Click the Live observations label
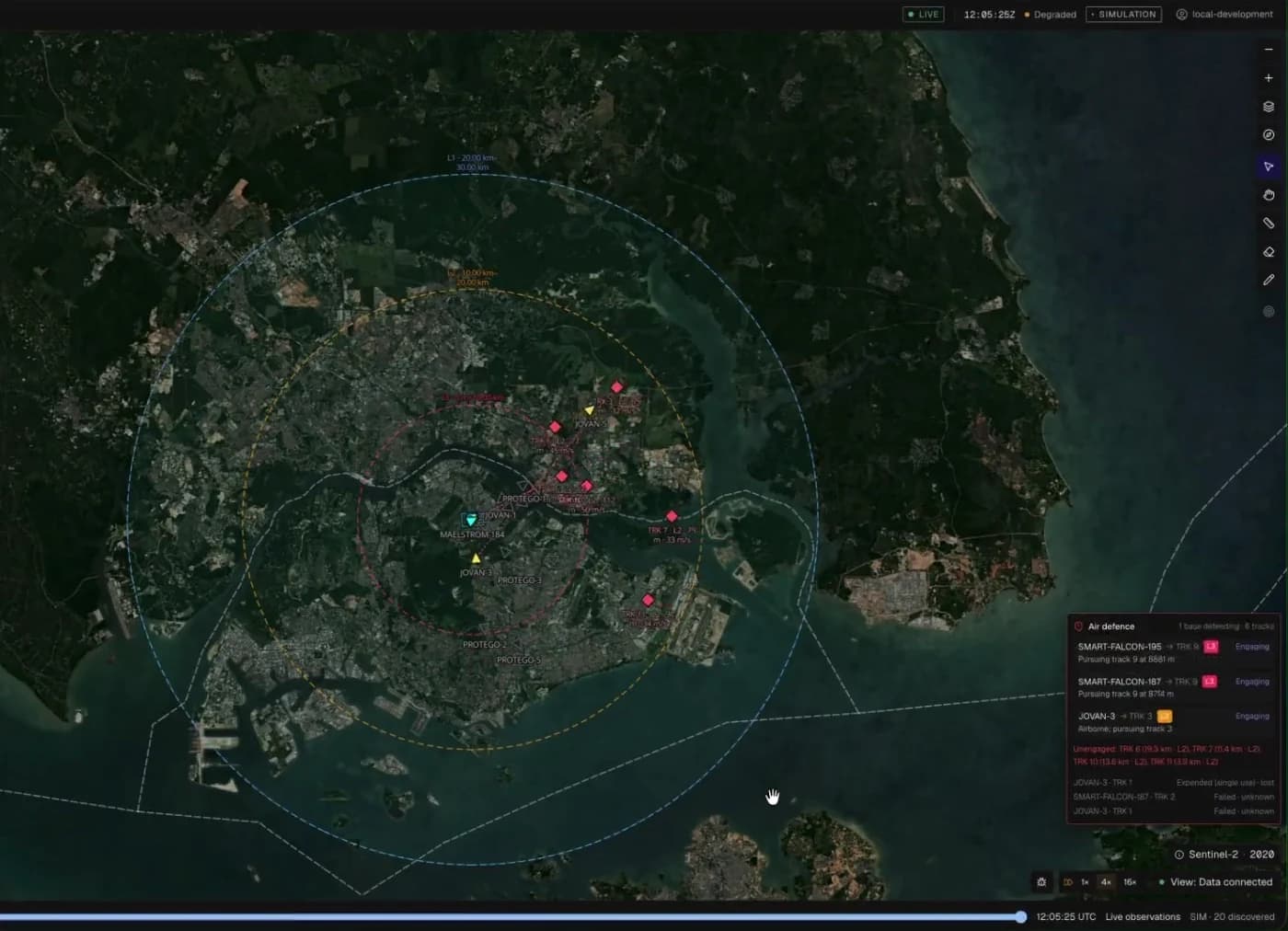 click(1143, 917)
